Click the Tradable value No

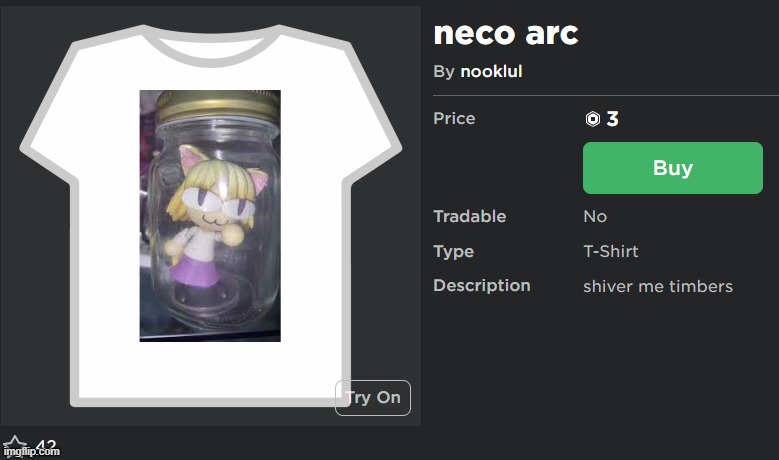pos(595,217)
